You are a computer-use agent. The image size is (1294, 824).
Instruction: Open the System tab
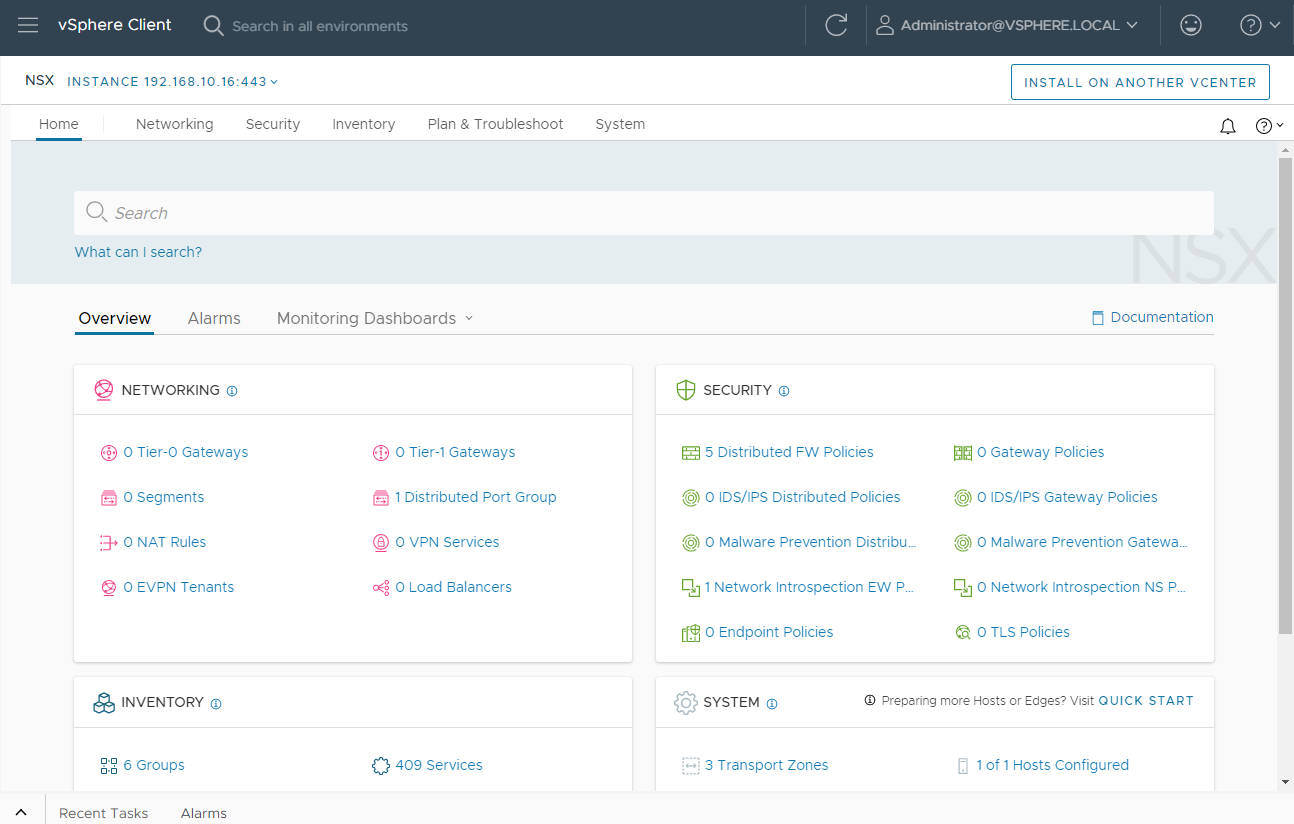coord(620,124)
